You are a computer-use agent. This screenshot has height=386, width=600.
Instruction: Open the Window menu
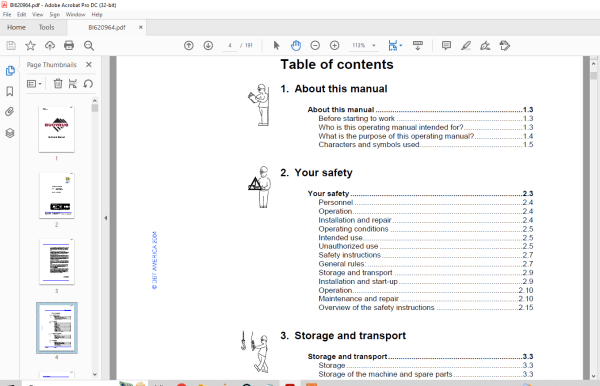[75, 15]
